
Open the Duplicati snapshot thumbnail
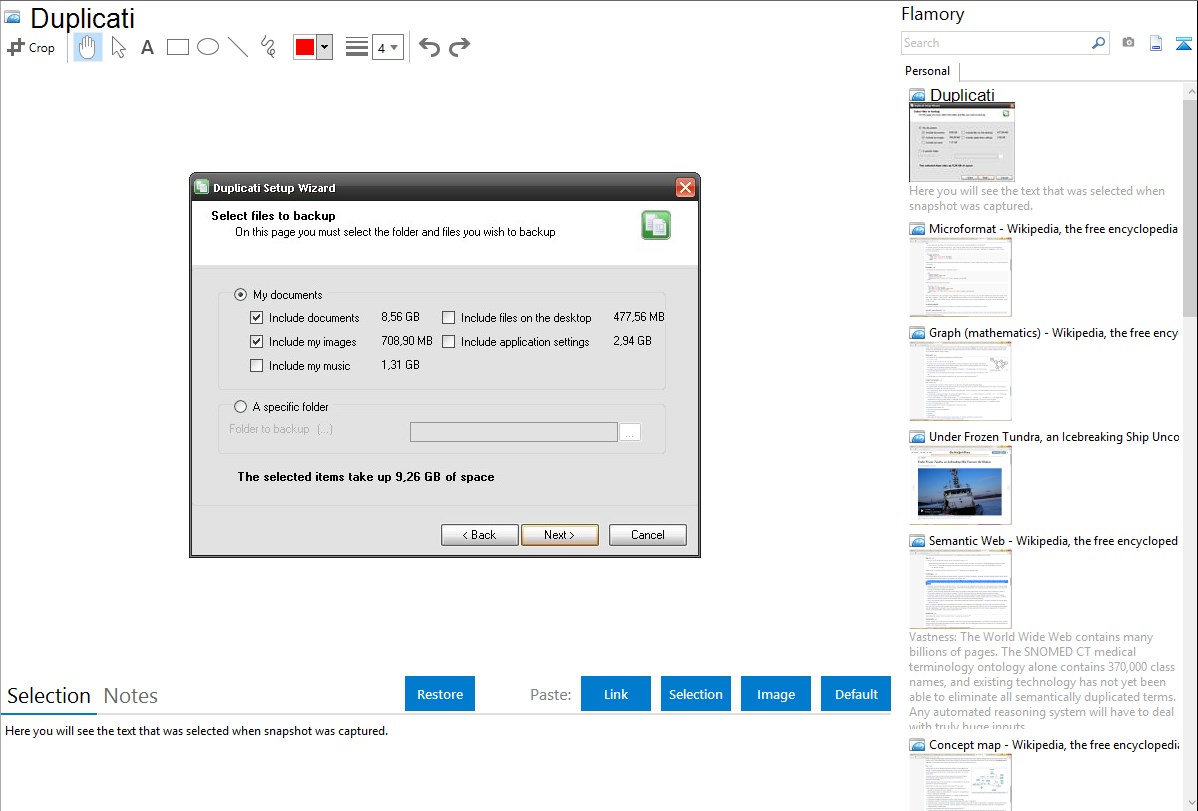962,141
